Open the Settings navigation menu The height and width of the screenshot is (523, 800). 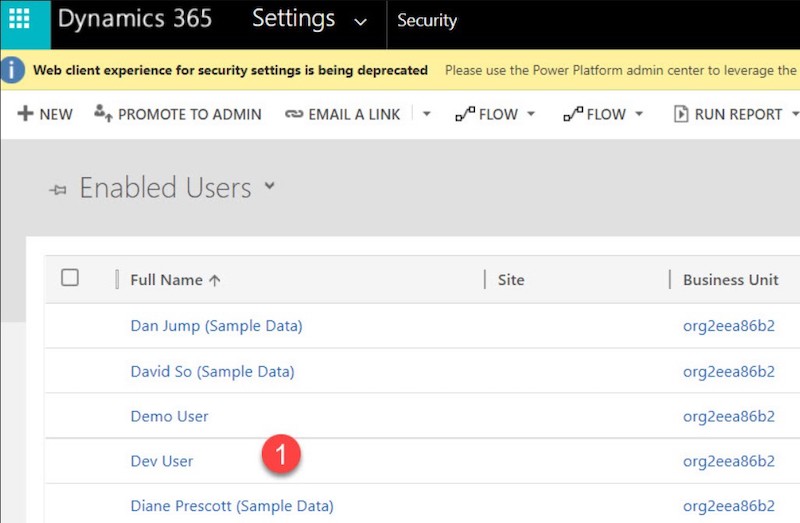pyautogui.click(x=293, y=18)
